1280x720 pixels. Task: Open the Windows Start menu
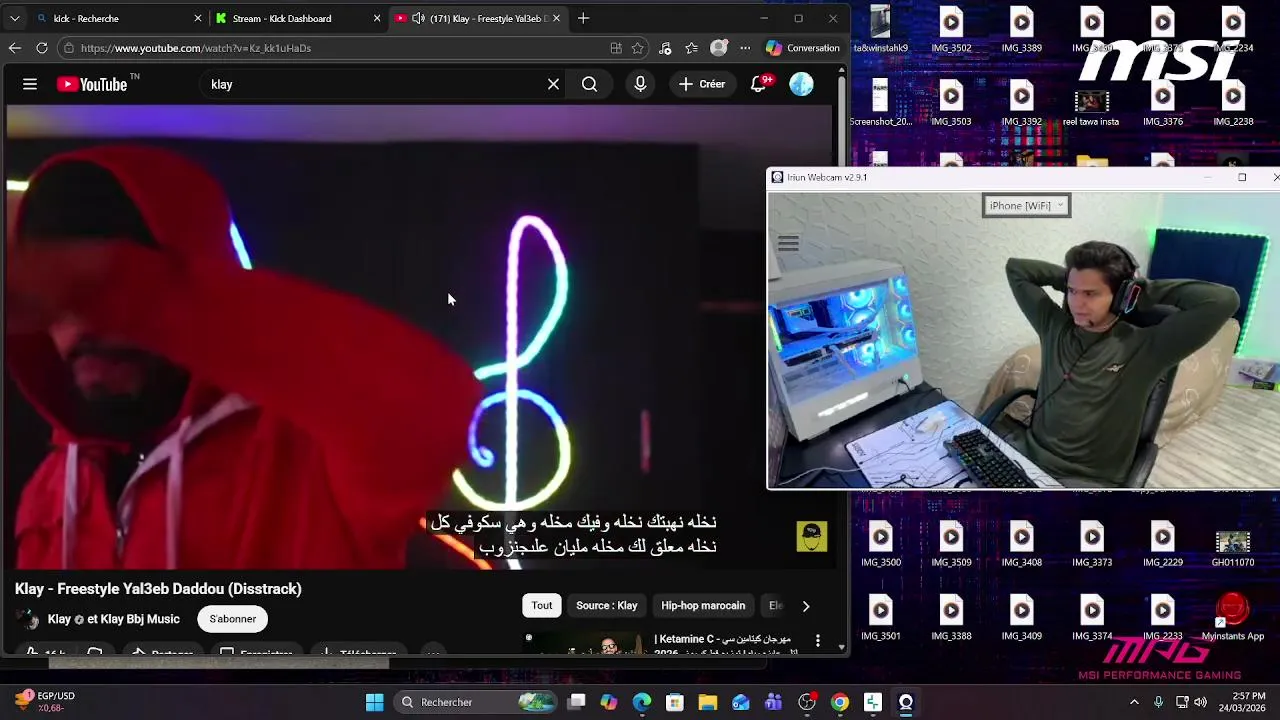(374, 702)
